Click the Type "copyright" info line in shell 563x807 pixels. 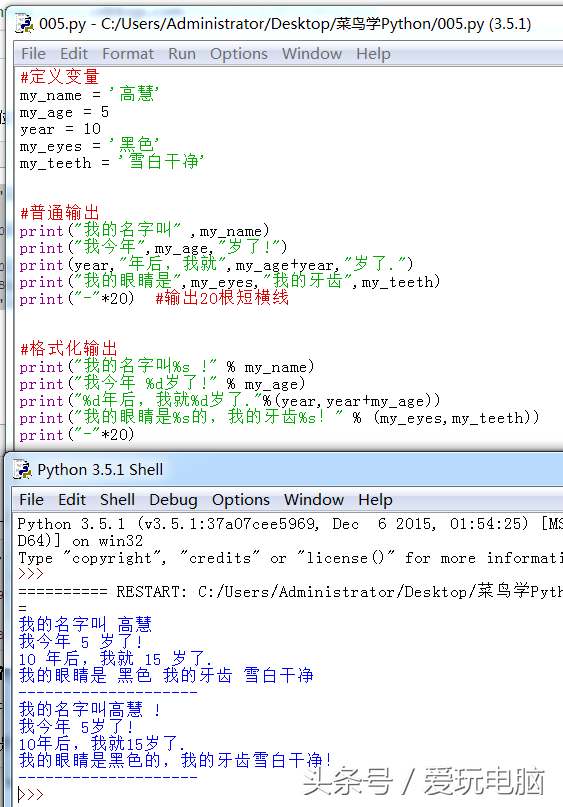[x=290, y=558]
